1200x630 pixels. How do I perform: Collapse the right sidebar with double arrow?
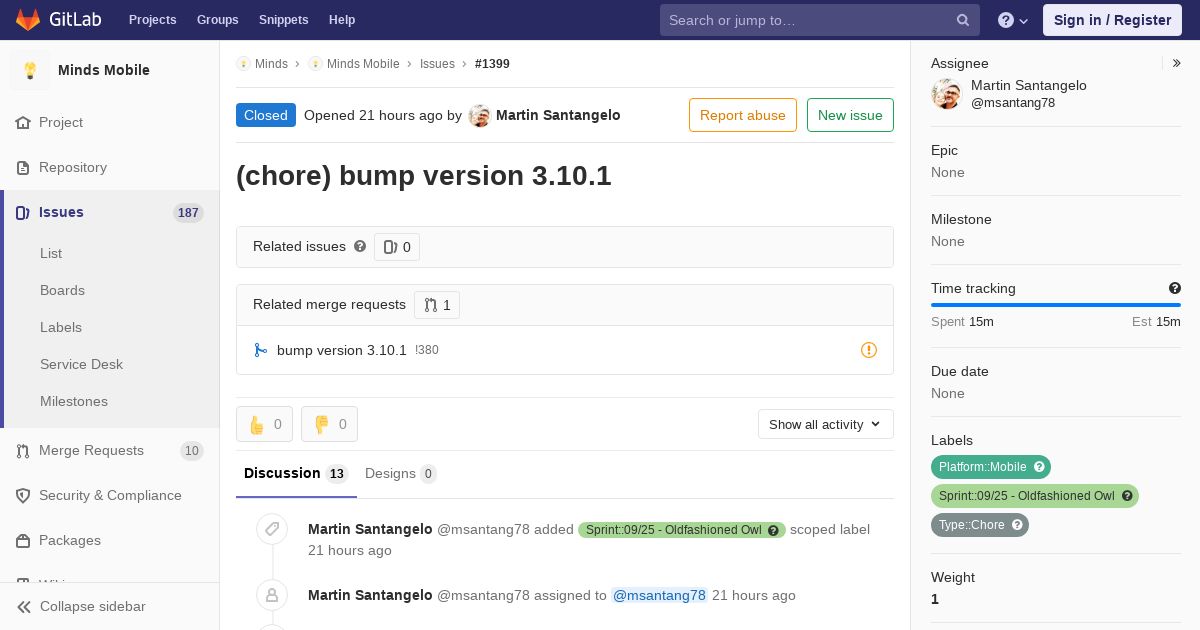pyautogui.click(x=1177, y=63)
